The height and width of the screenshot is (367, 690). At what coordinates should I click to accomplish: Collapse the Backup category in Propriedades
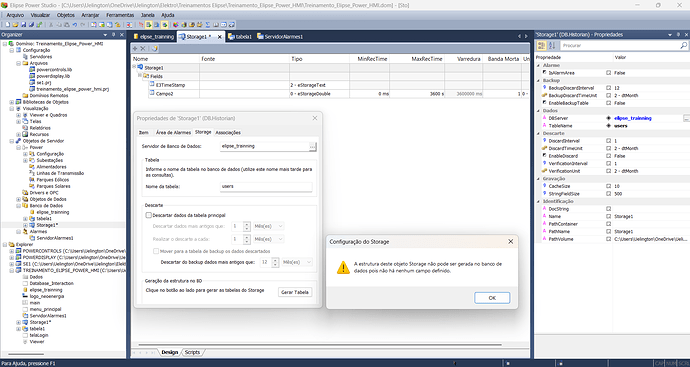coord(539,81)
